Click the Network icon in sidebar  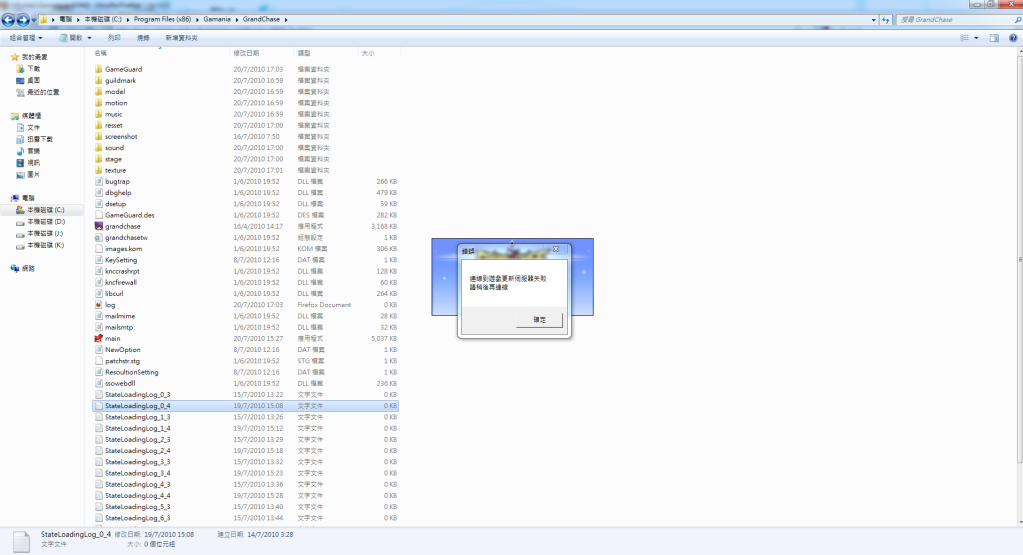click(15, 268)
